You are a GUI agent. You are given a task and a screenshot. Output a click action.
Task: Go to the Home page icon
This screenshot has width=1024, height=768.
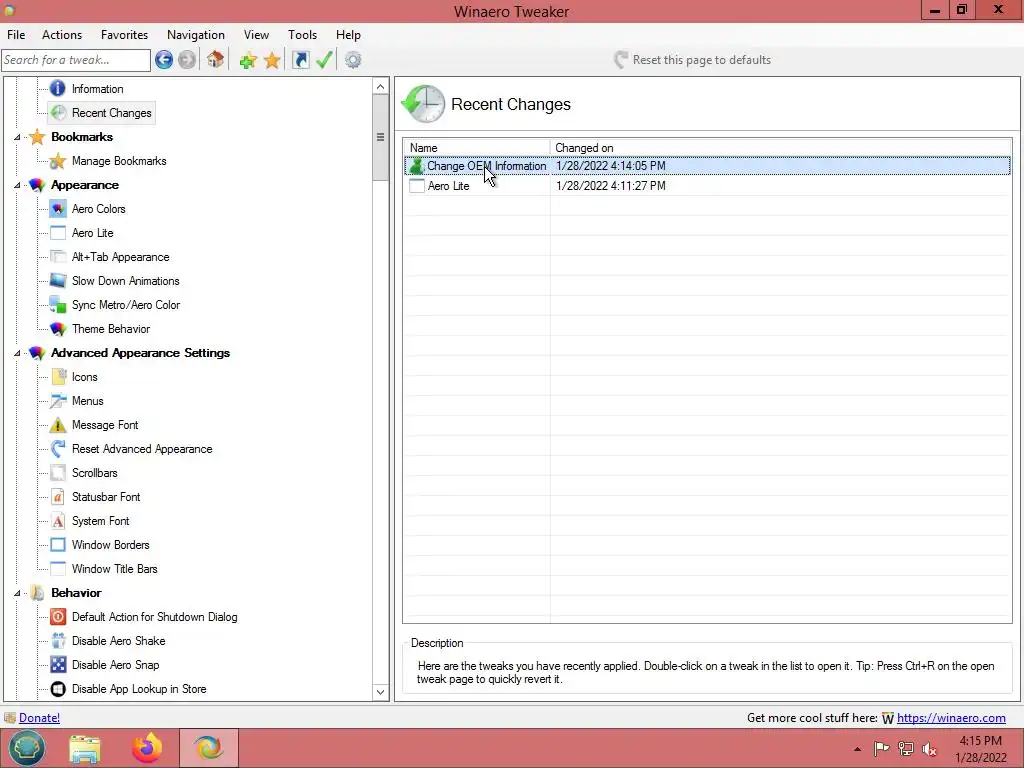216,60
